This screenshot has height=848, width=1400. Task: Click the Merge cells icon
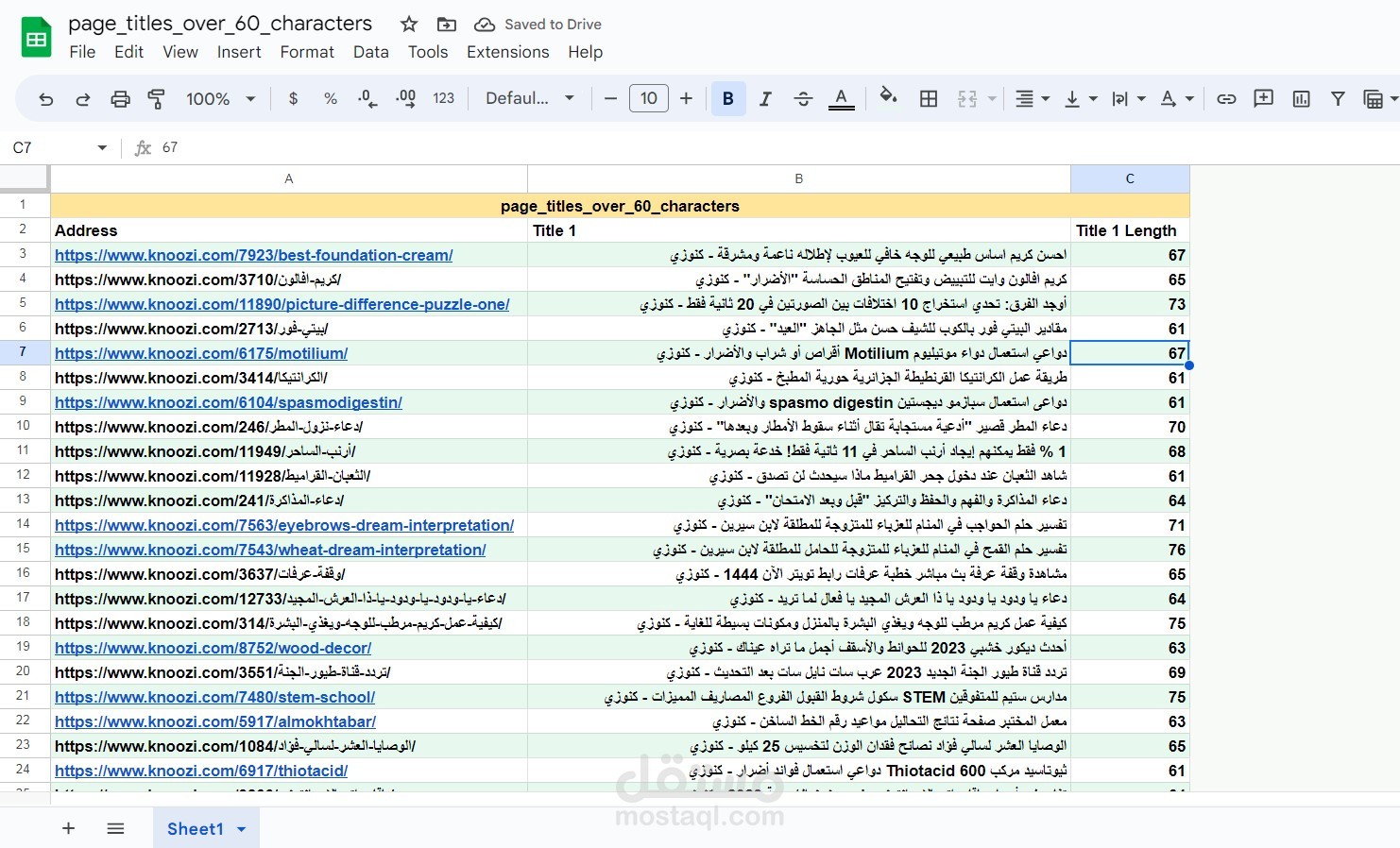(967, 98)
